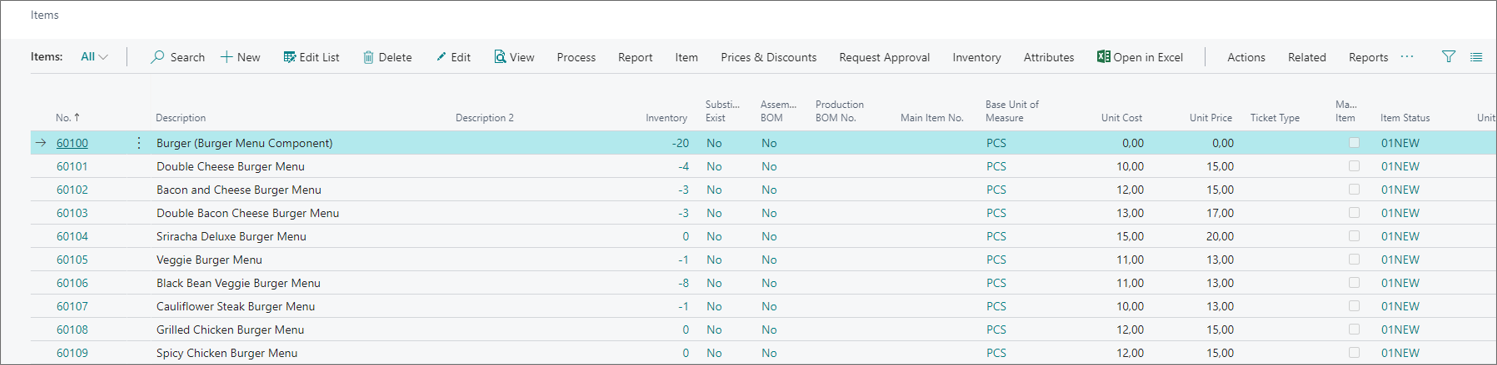Click the Search magnifier icon

[157, 57]
